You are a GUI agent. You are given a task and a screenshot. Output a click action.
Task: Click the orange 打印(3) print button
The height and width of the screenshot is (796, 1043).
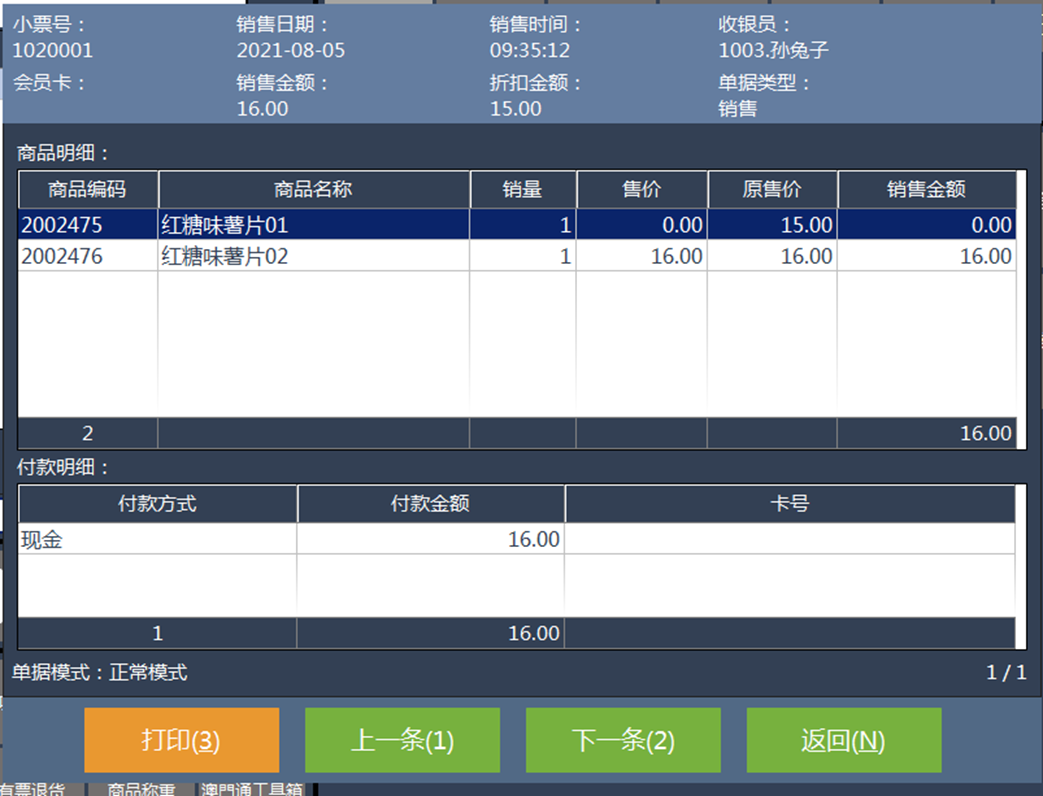(x=181, y=740)
